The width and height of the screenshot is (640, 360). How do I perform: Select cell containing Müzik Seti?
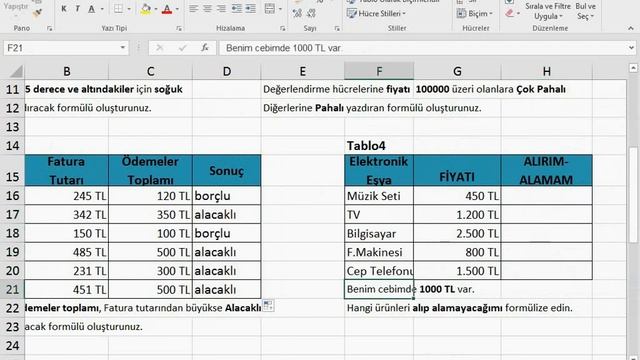[x=379, y=196]
